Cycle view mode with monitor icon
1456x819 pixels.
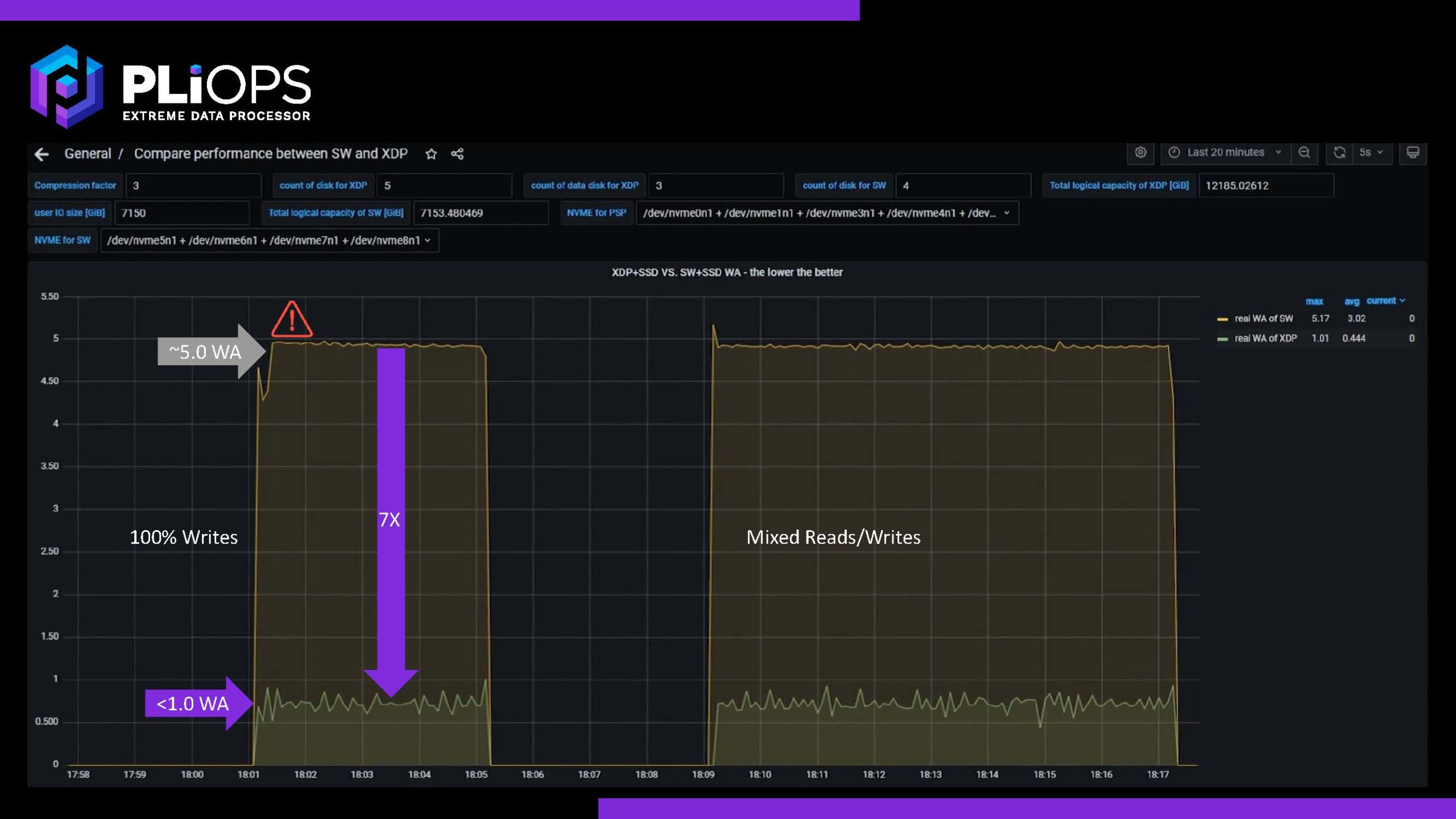coord(1413,152)
